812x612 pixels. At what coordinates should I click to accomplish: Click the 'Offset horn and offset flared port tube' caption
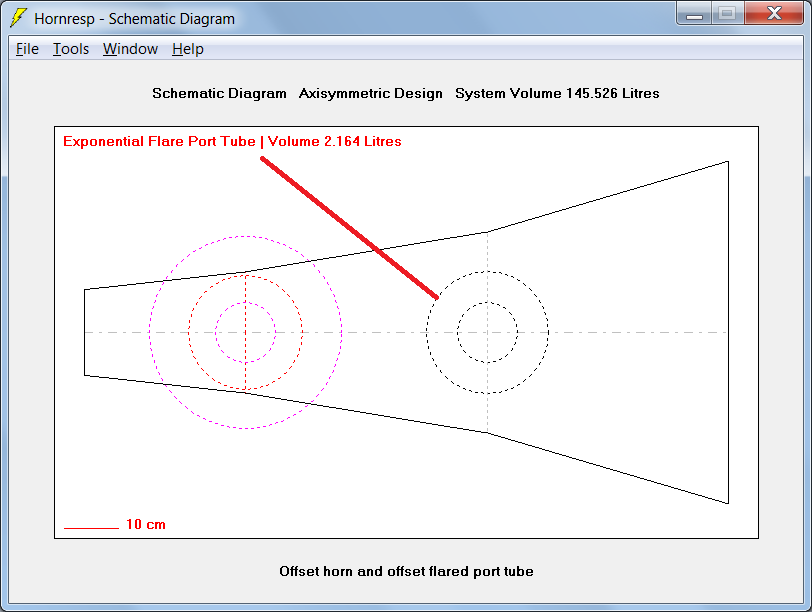click(407, 571)
